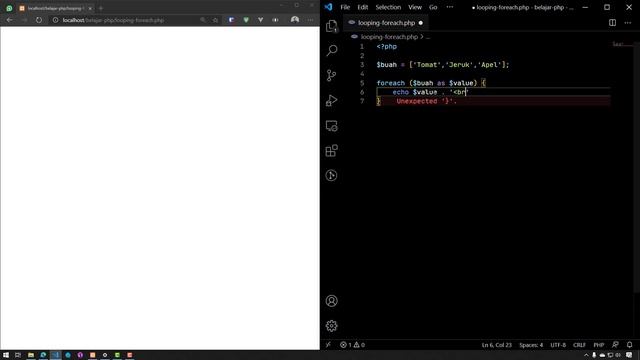This screenshot has height=360, width=640.
Task: Open the File menu
Action: pos(345,7)
